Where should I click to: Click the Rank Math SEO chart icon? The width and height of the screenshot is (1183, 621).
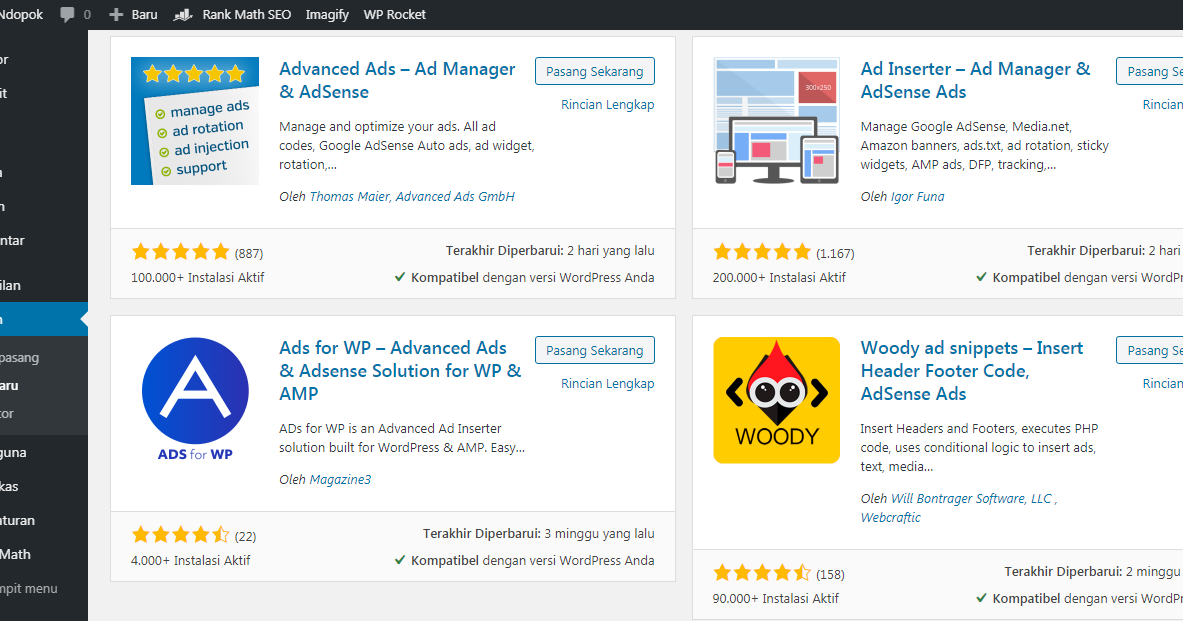pyautogui.click(x=182, y=14)
